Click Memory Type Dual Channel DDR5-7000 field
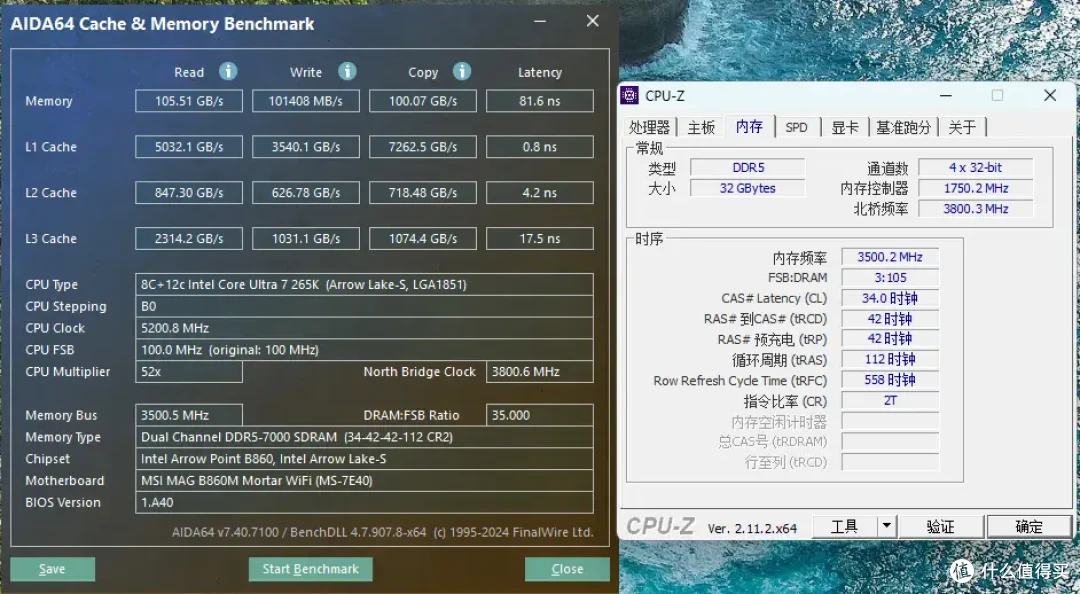This screenshot has width=1080, height=594. pos(364,437)
